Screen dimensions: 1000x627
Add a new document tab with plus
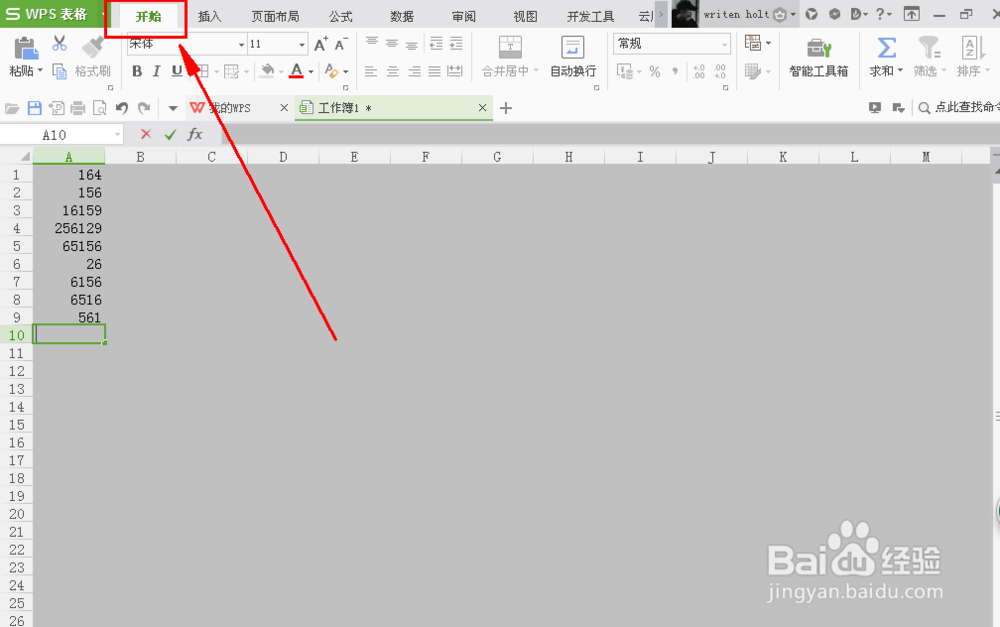click(506, 108)
